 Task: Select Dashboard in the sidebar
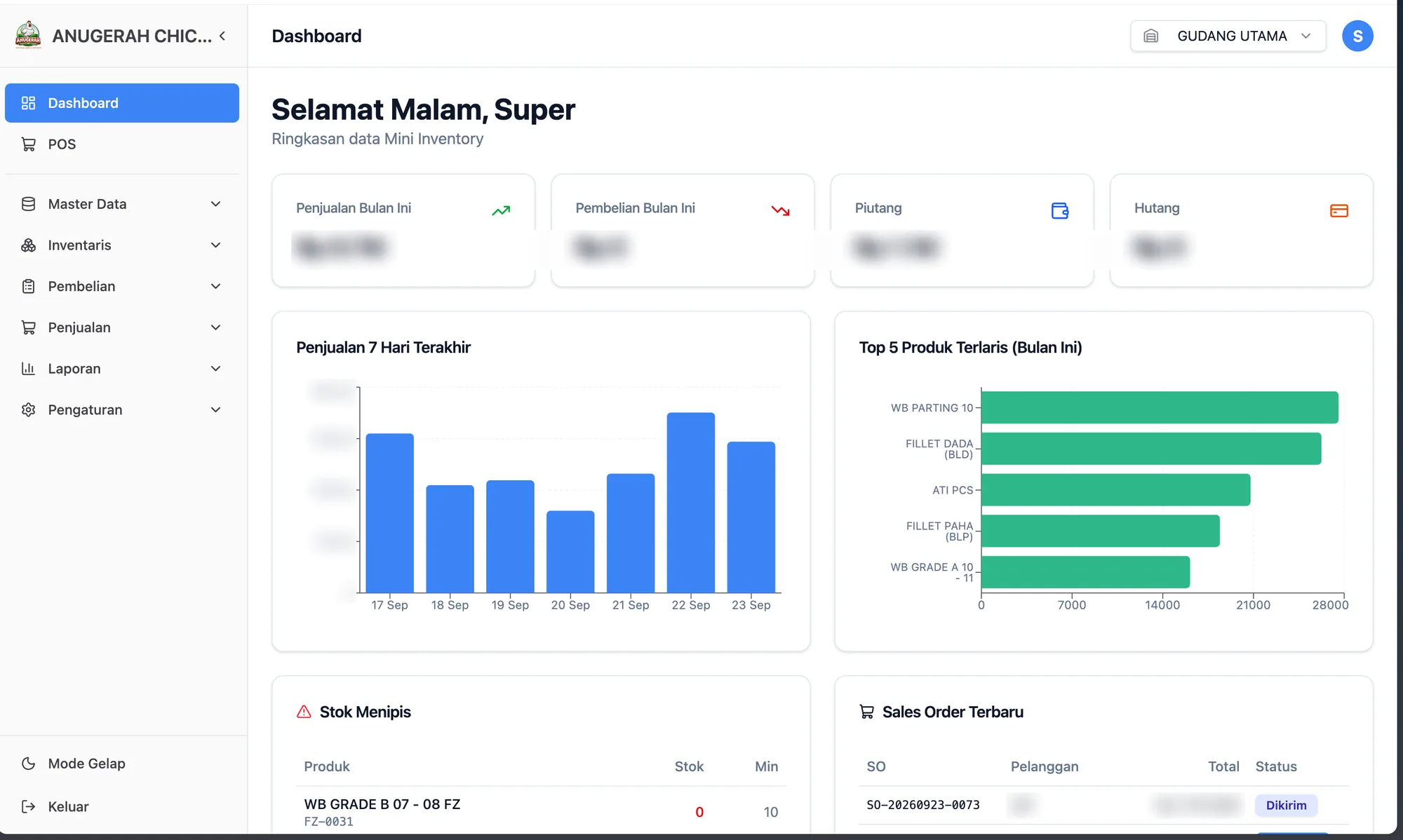[122, 103]
